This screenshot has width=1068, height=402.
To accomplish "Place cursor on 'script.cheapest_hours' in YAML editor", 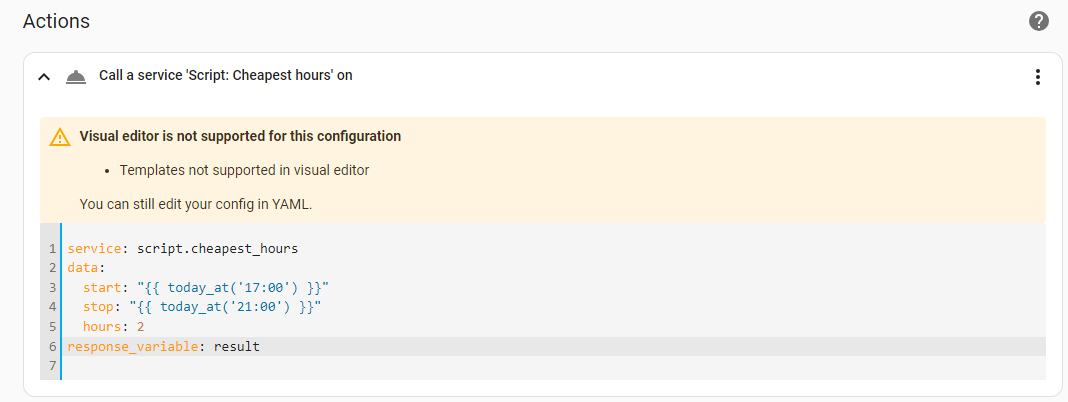I will click(217, 248).
